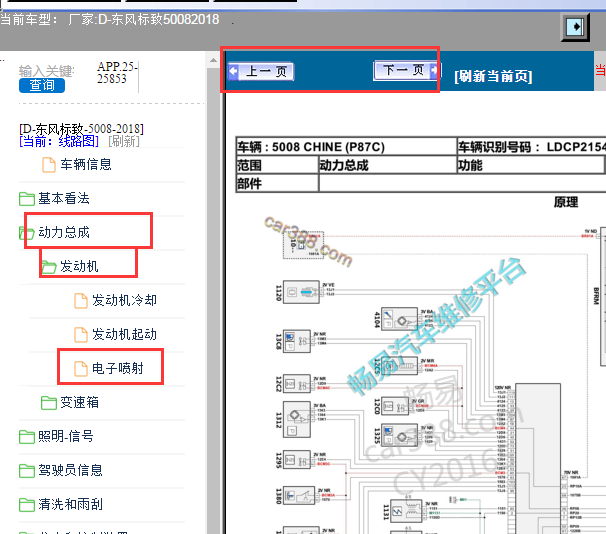Open the 发动机起动 document
The image size is (606, 534).
(x=124, y=334)
